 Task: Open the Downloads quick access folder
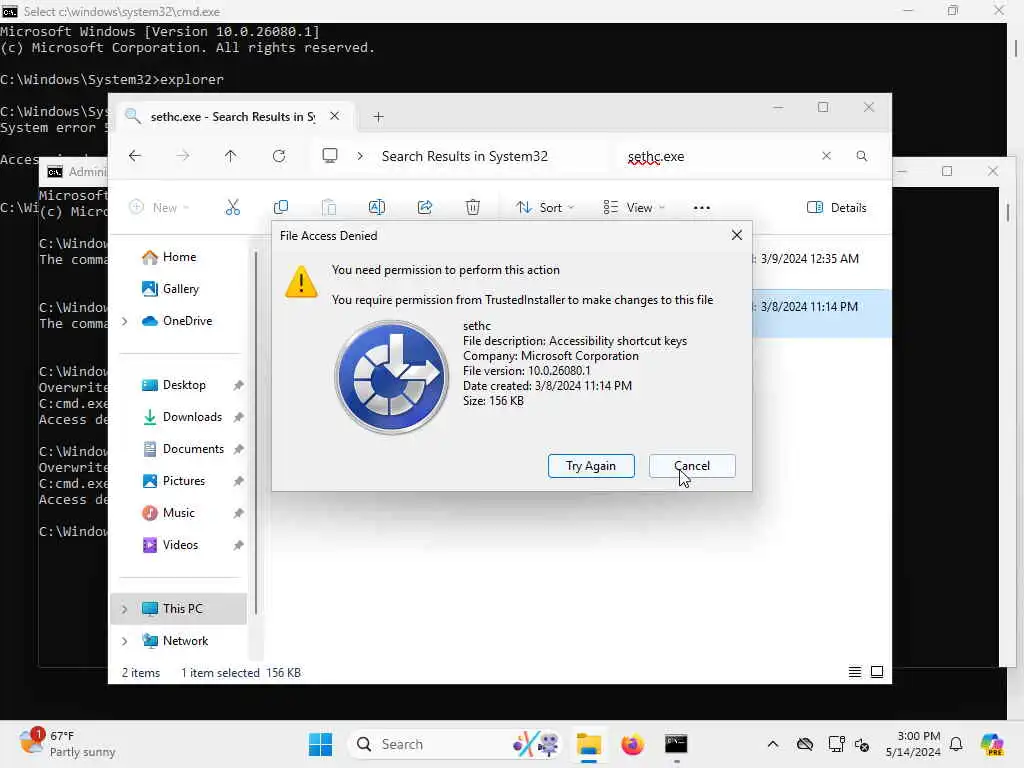[192, 417]
